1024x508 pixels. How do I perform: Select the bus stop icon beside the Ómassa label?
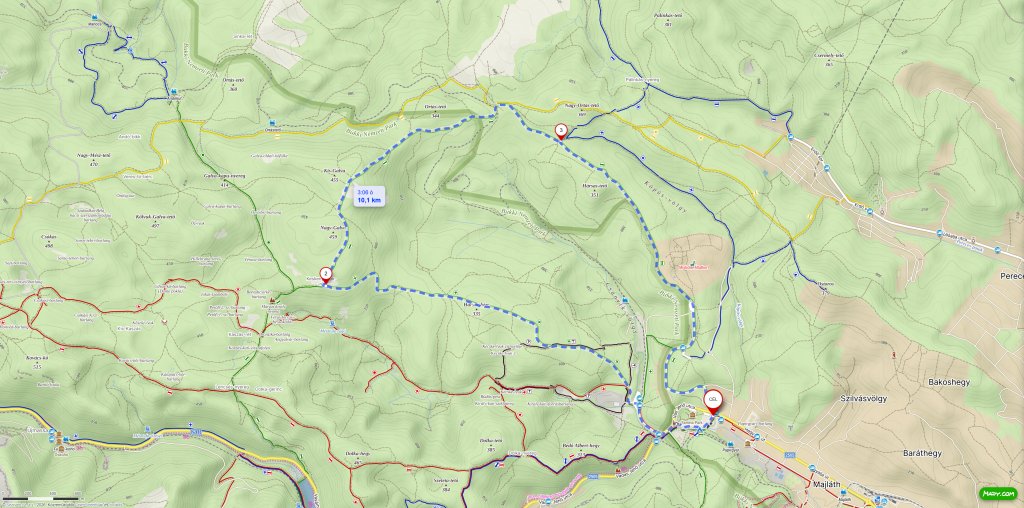tap(272, 122)
